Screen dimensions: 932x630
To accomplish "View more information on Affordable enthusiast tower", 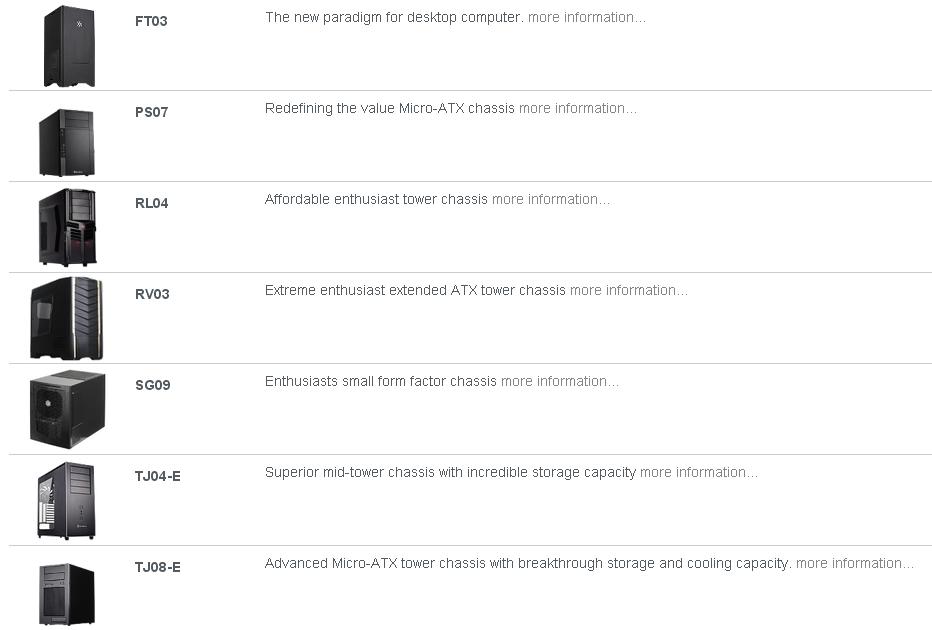I will [x=550, y=199].
